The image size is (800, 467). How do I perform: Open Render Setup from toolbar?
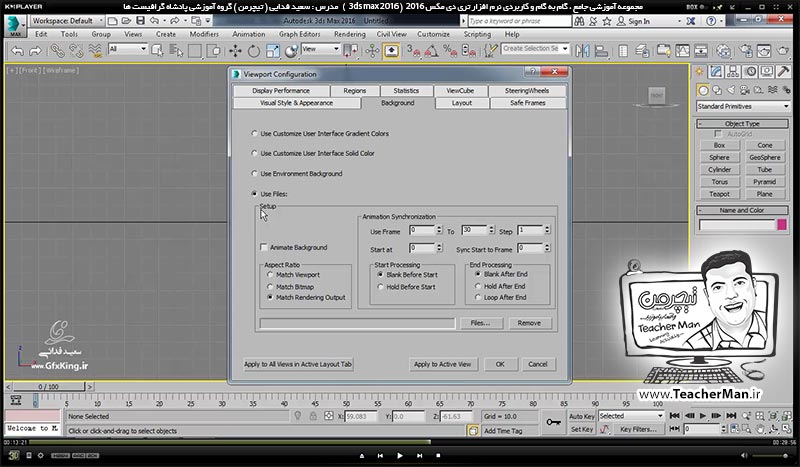pyautogui.click(x=745, y=50)
